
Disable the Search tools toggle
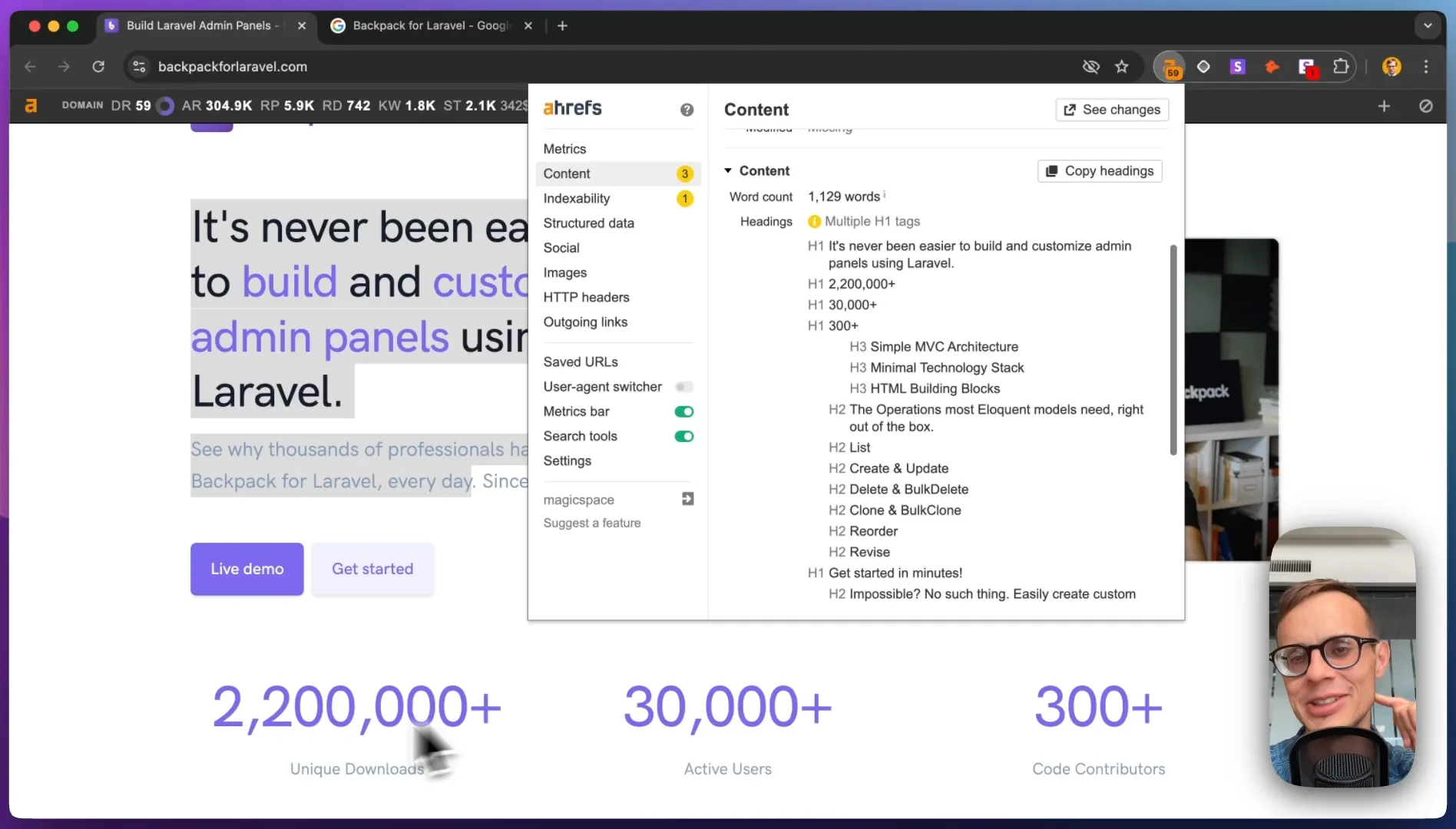(683, 436)
